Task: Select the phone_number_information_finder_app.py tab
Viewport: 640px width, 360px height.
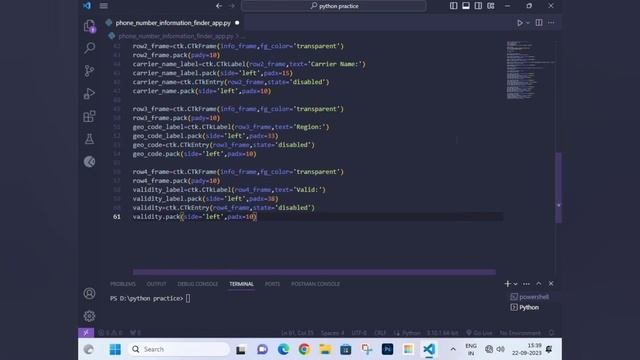Action: pos(173,23)
